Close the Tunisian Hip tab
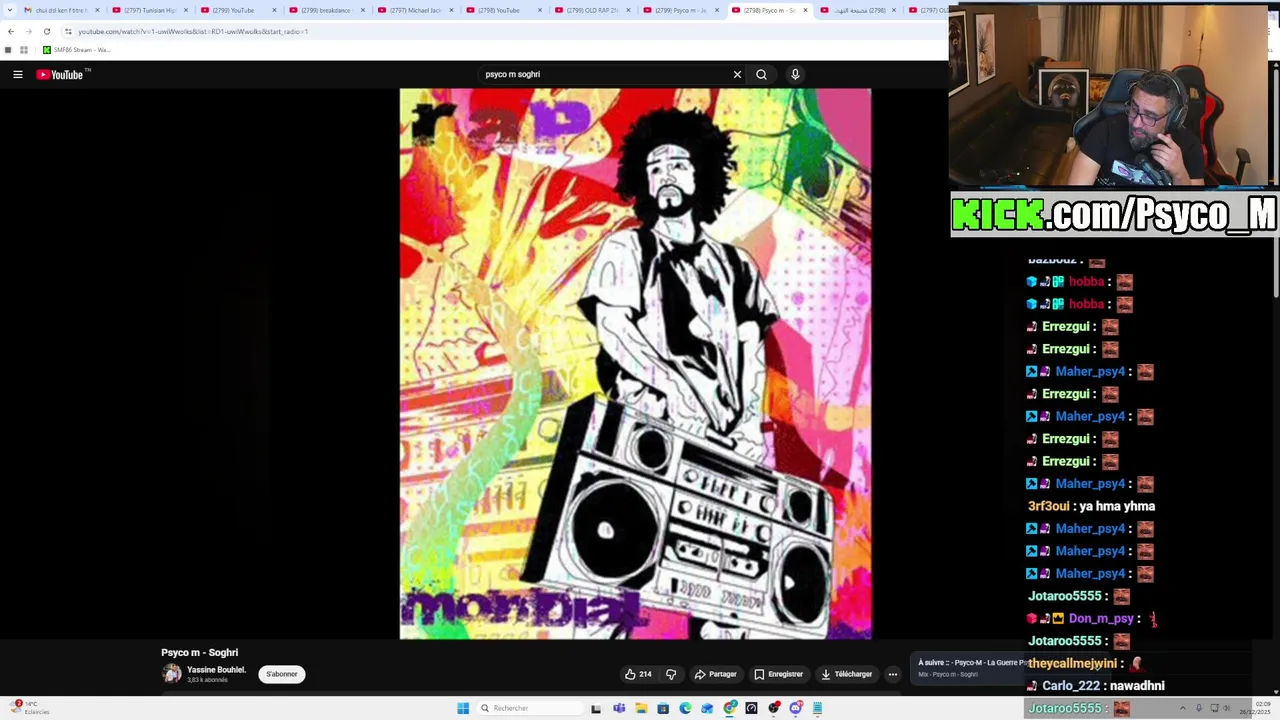The height and width of the screenshot is (720, 1280). click(x=185, y=10)
